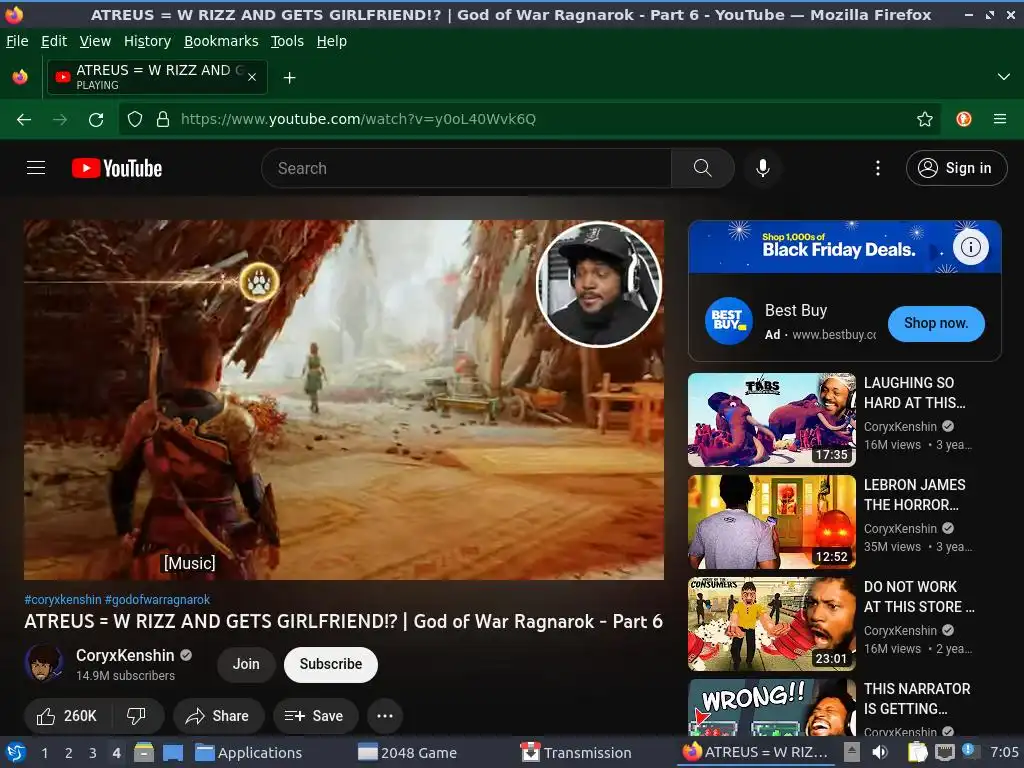Viewport: 1024px width, 768px height.
Task: Open the orange extension icon in toolbar
Action: pos(964,119)
